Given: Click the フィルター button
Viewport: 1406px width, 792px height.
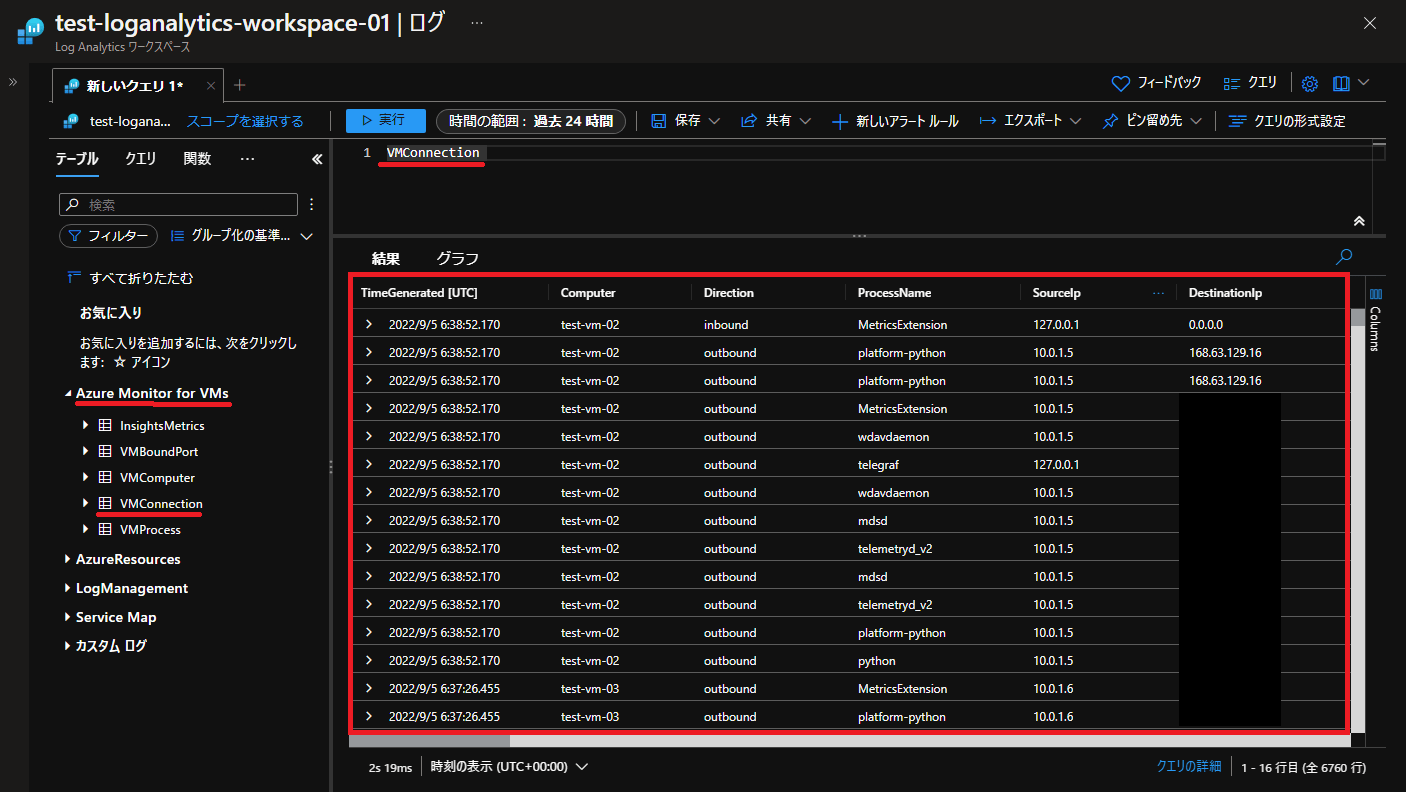Looking at the screenshot, I should [109, 236].
